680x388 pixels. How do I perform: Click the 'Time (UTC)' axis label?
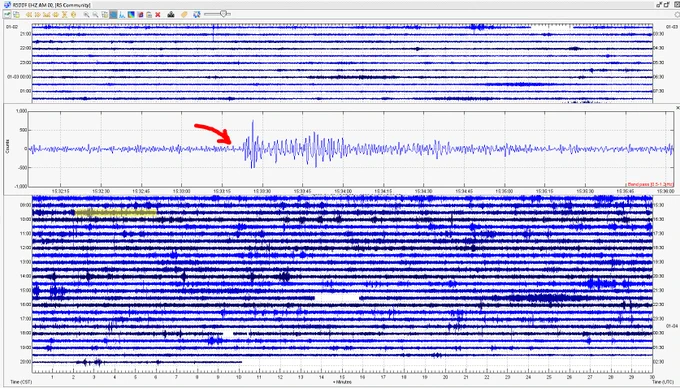click(x=664, y=382)
